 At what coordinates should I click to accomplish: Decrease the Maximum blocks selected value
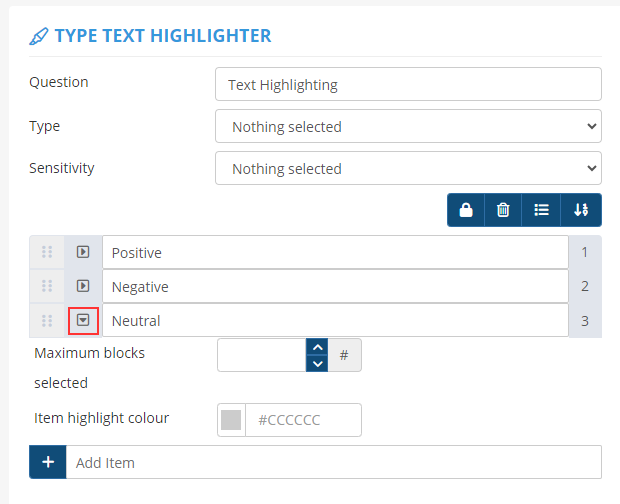pos(317,363)
